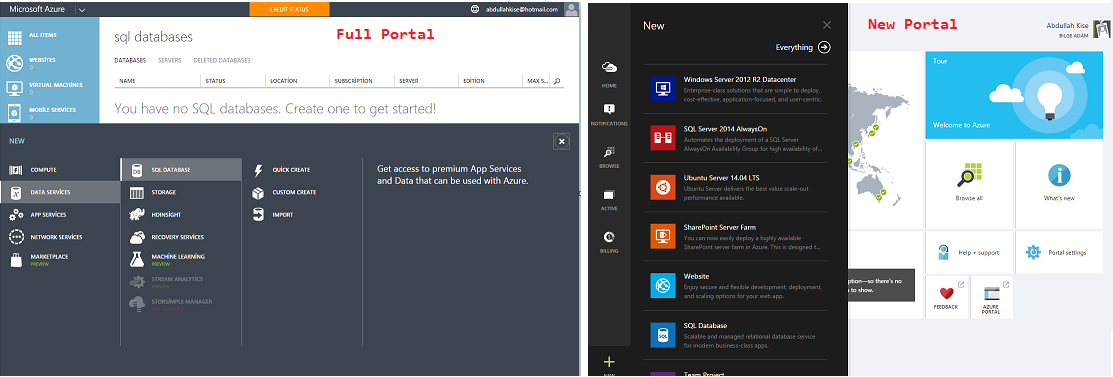Switch to the Deleted Databases tab
1113x377 pixels.
click(x=221, y=60)
